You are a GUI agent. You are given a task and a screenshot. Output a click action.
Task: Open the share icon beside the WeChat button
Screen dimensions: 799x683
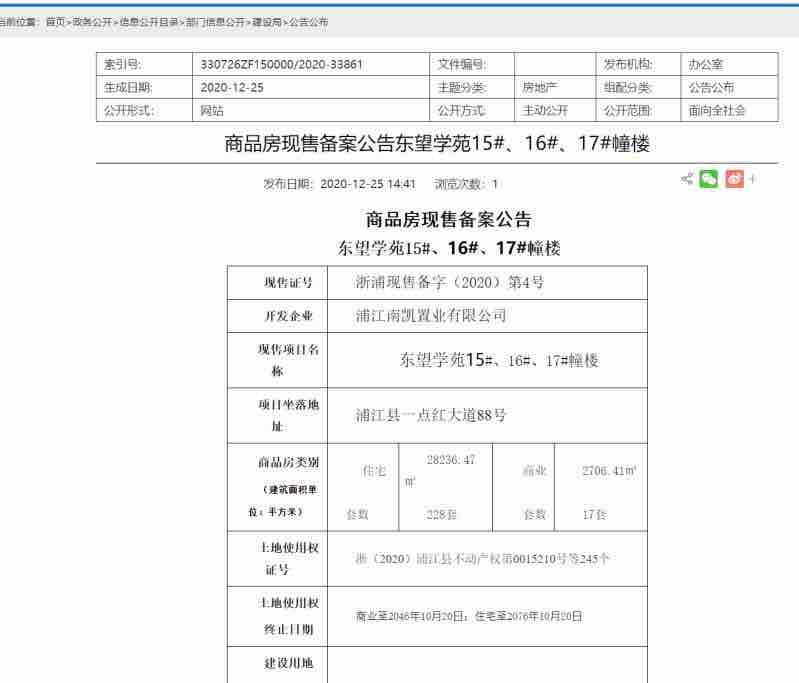coord(687,179)
